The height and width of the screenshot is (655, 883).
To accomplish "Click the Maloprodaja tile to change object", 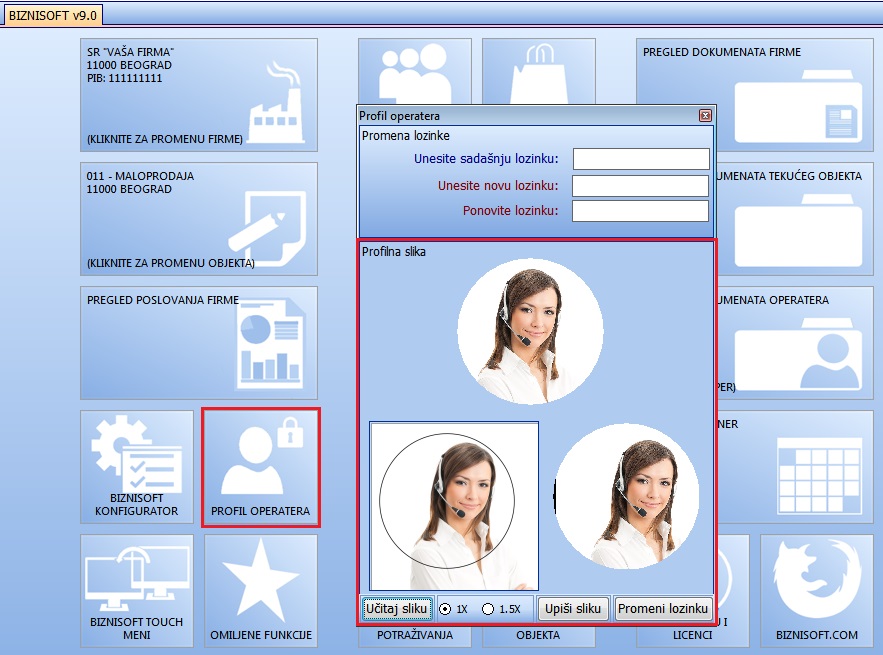I will point(199,219).
